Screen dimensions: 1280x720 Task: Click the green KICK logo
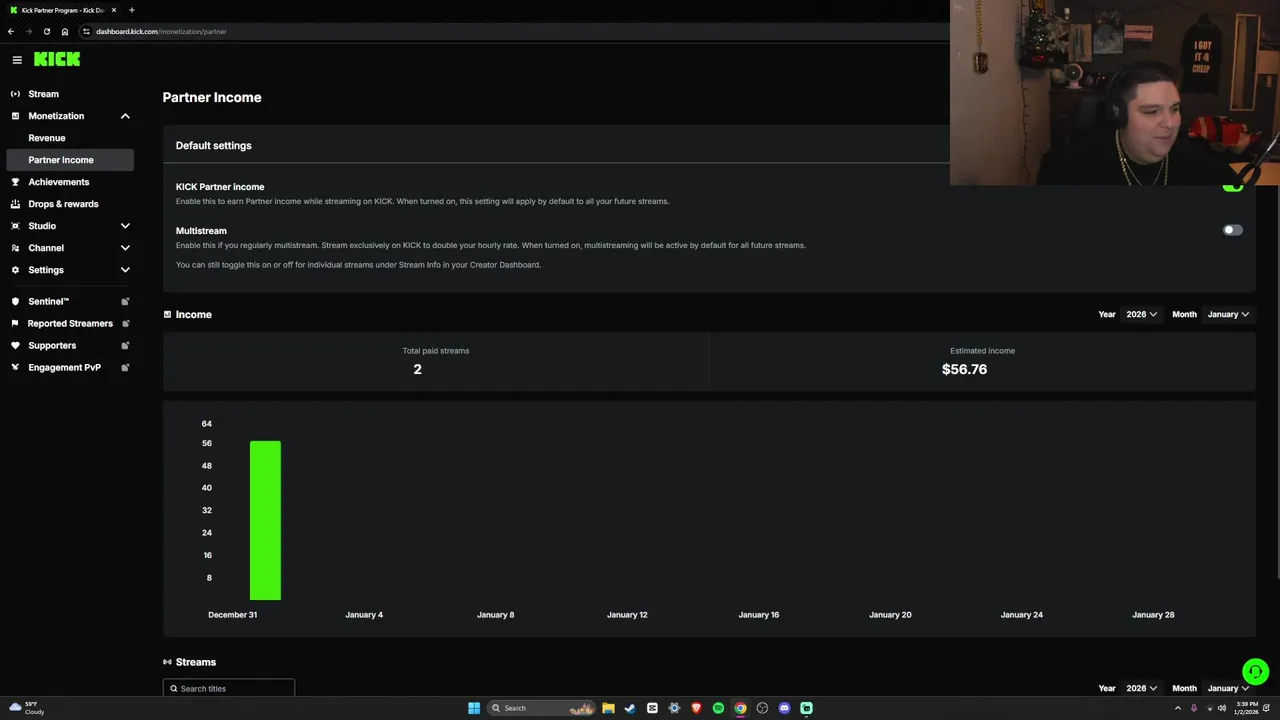tap(57, 60)
